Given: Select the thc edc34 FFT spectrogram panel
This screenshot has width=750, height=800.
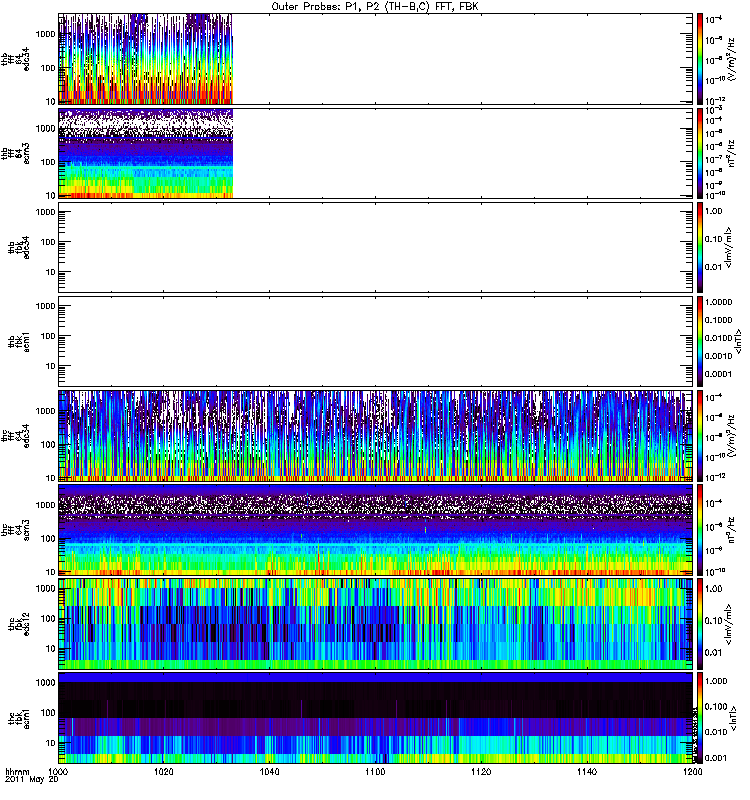Looking at the screenshot, I should (374, 436).
